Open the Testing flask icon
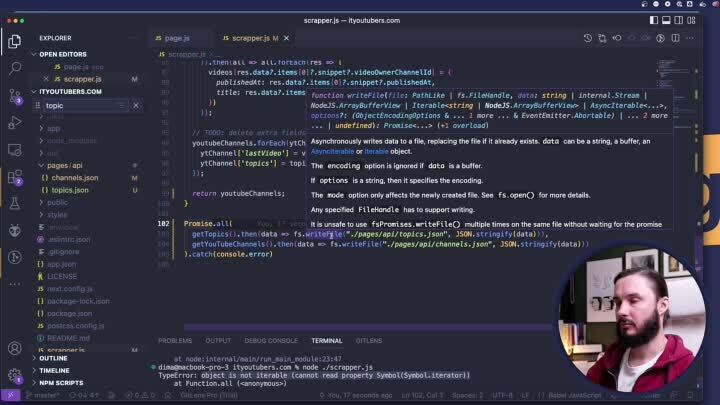 [15, 203]
